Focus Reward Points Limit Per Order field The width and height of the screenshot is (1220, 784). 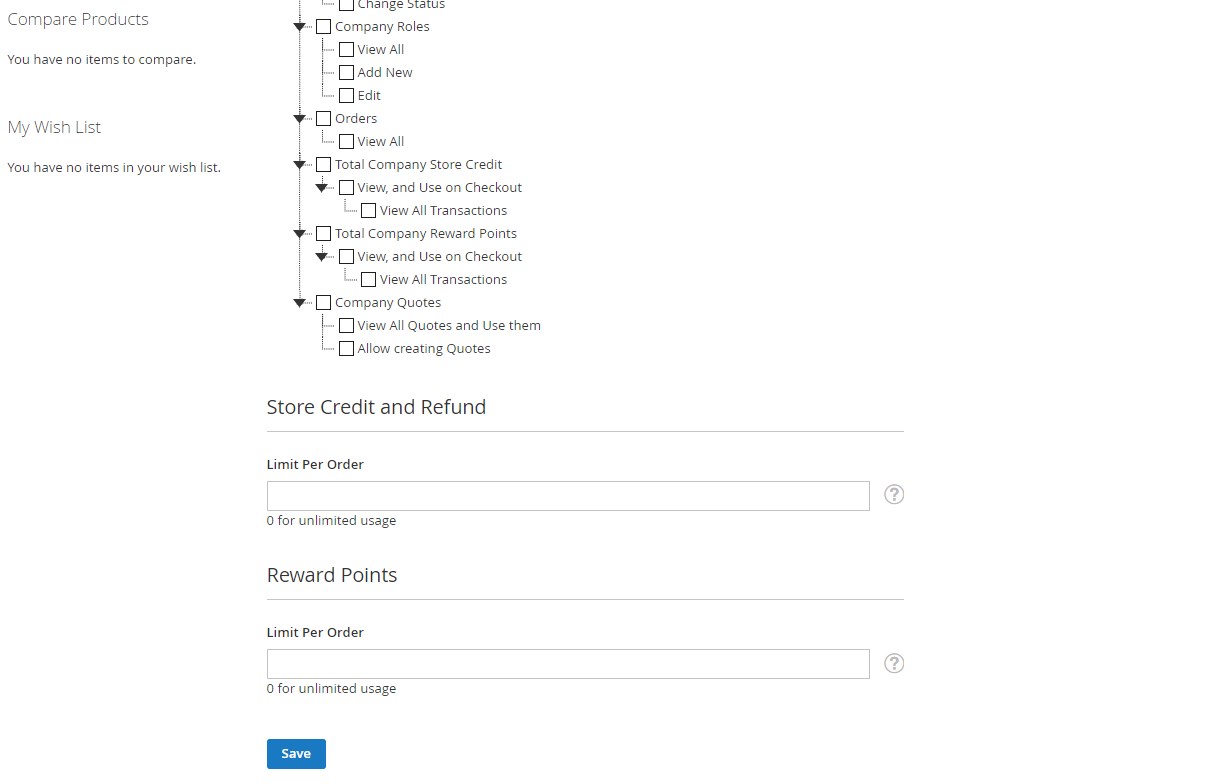pos(567,664)
